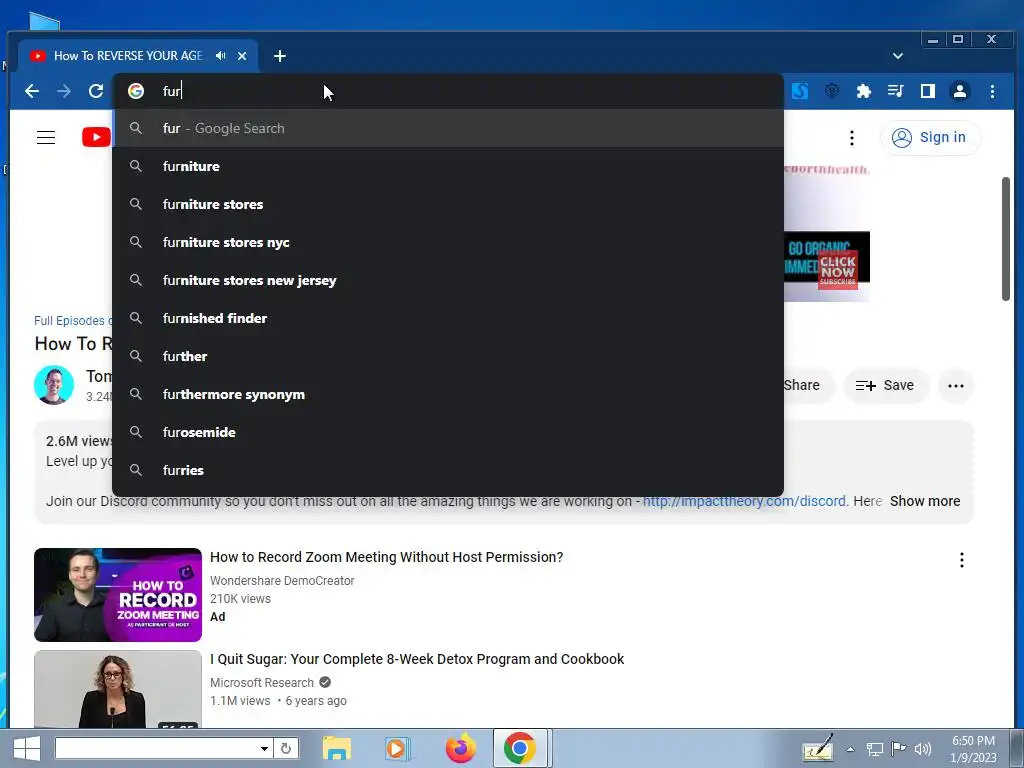This screenshot has height=768, width=1024.
Task: Open the Record Zoom Meeting ad thumbnail
Action: pyautogui.click(x=118, y=595)
